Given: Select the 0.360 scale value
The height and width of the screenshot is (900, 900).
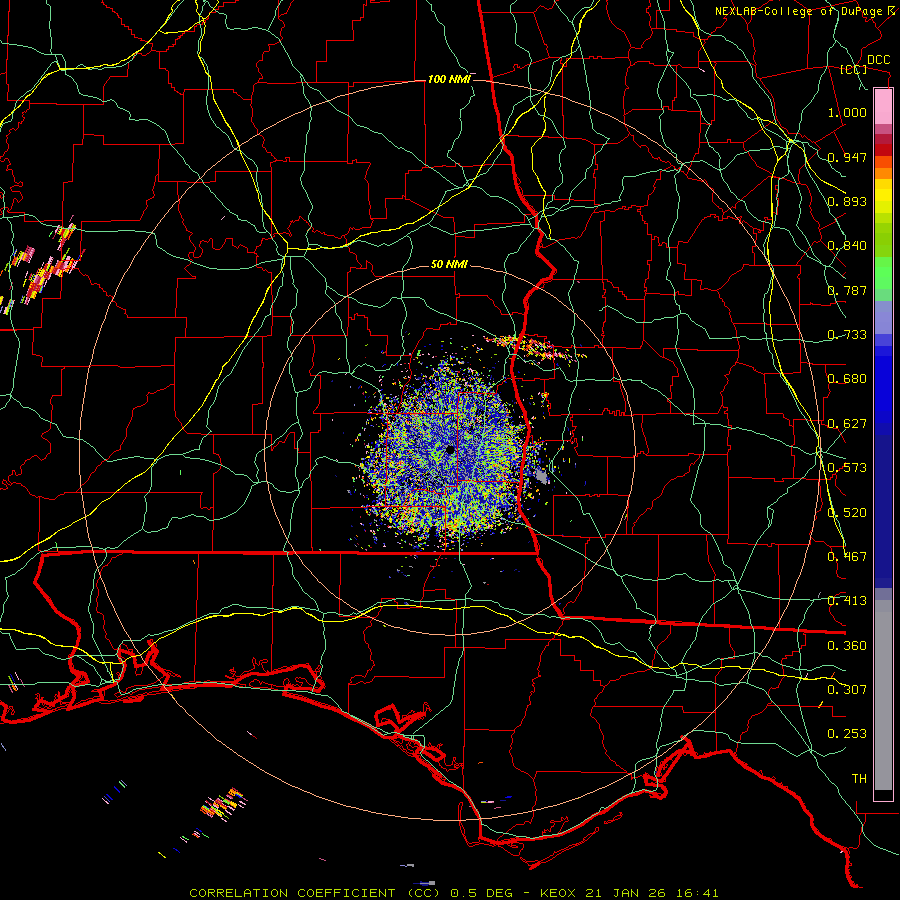Looking at the screenshot, I should pos(847,646).
